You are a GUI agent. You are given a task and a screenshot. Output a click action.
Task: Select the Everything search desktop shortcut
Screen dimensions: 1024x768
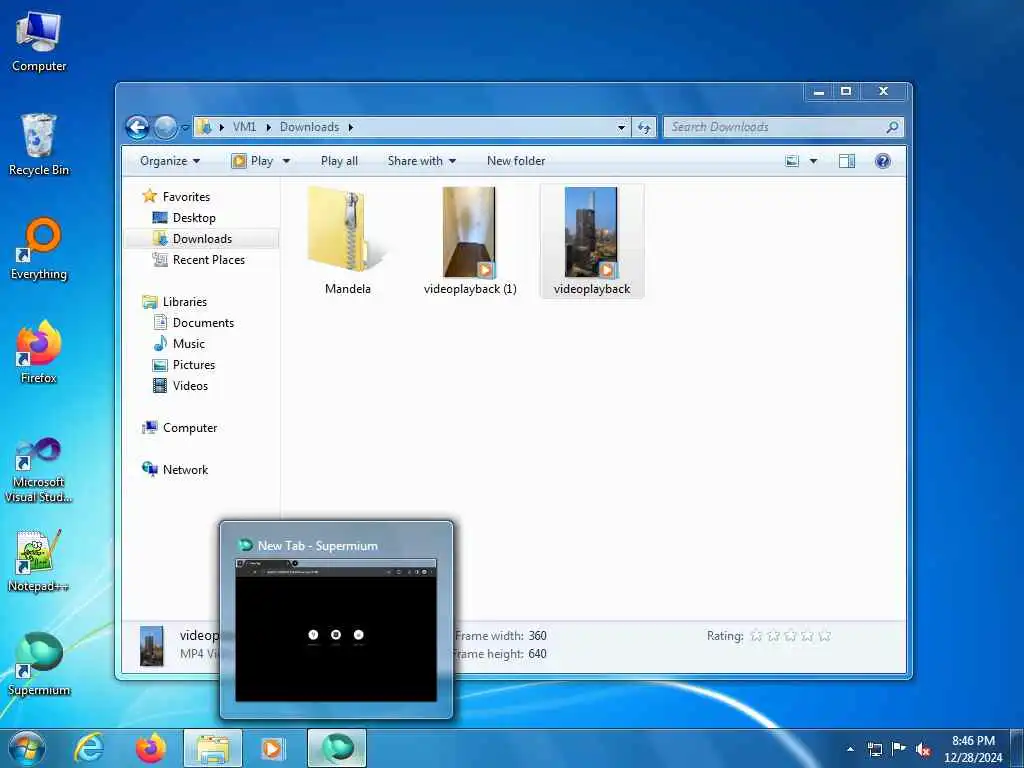pos(39,249)
